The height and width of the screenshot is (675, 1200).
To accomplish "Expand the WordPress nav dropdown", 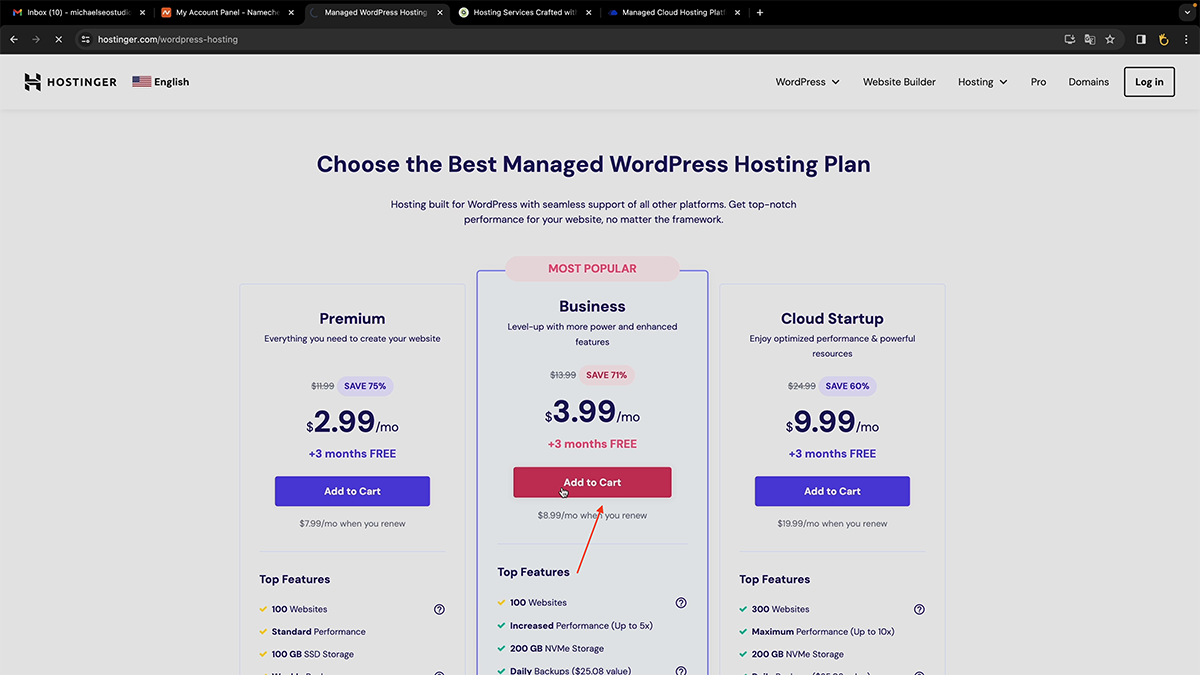I will pyautogui.click(x=807, y=82).
